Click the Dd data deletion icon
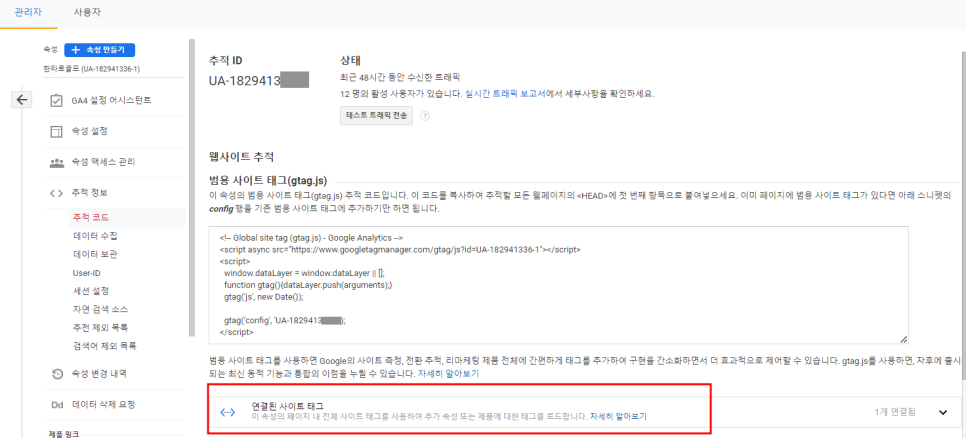The width and height of the screenshot is (966, 438). (56, 405)
